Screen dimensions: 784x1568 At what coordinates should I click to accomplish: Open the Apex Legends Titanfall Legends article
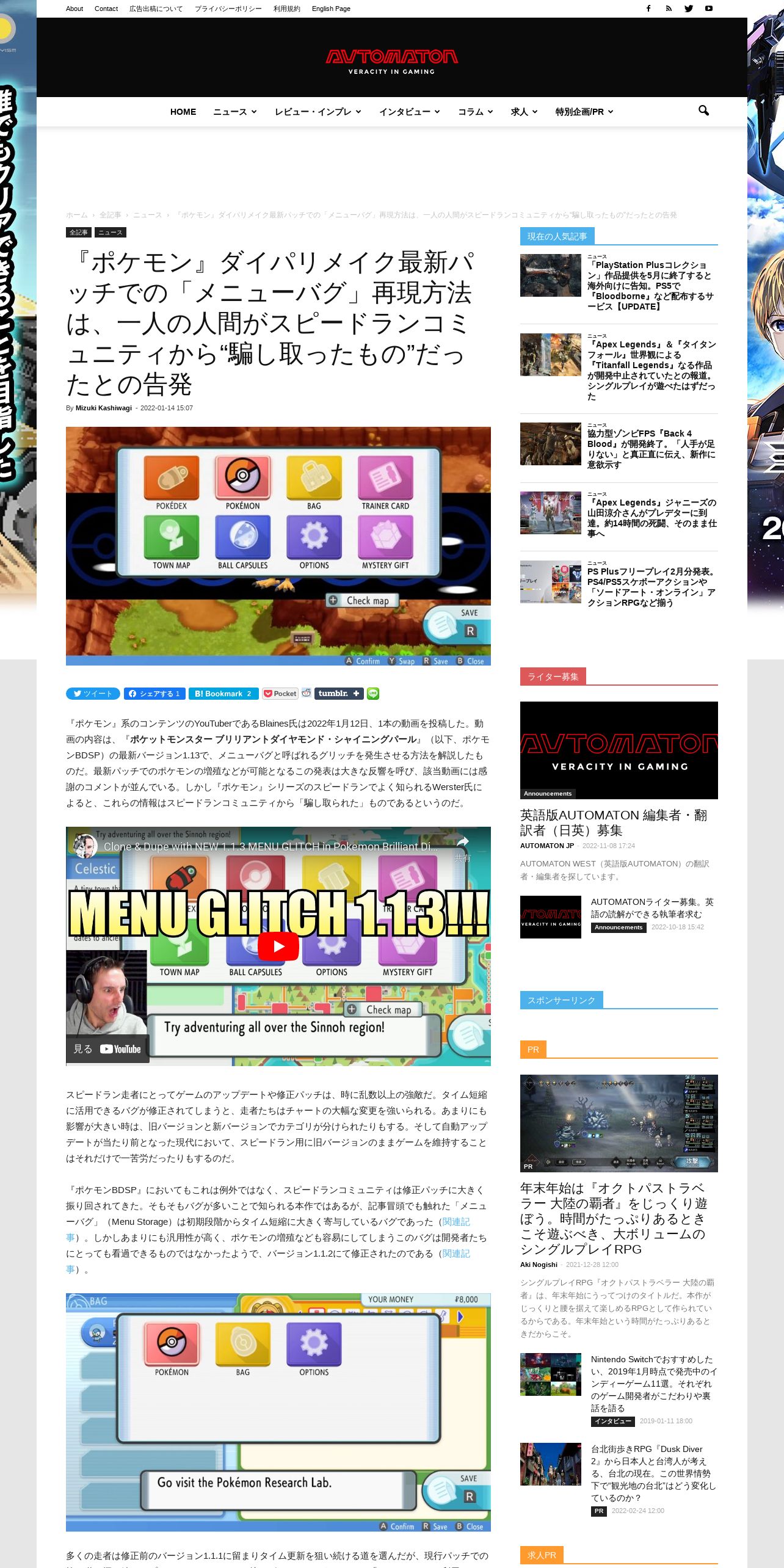pos(652,370)
